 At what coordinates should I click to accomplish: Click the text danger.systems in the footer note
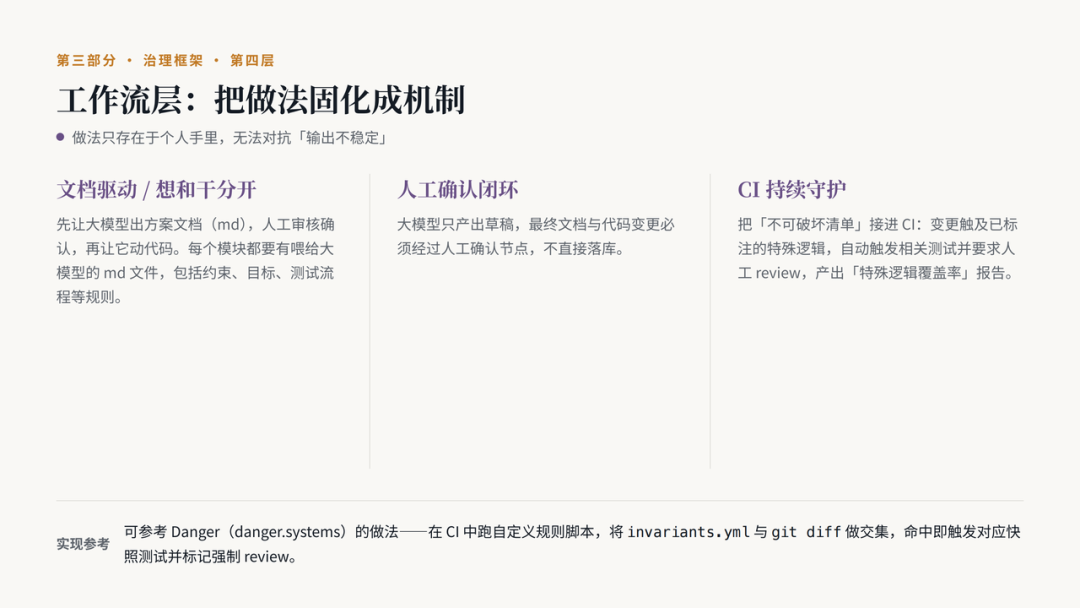tap(289, 532)
